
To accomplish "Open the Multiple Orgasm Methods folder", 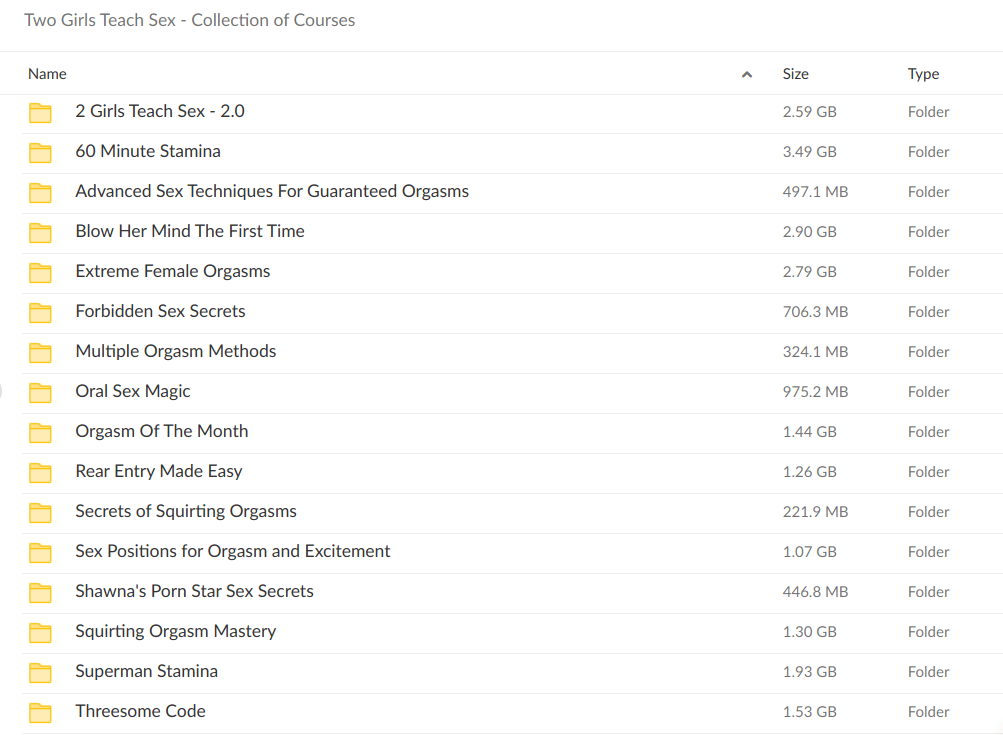I will tap(175, 351).
